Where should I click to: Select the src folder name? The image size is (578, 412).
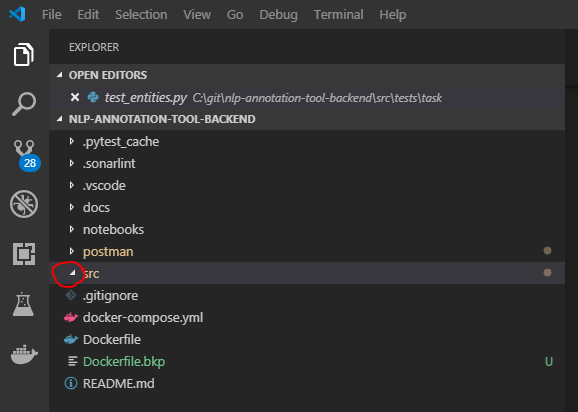tap(91, 273)
